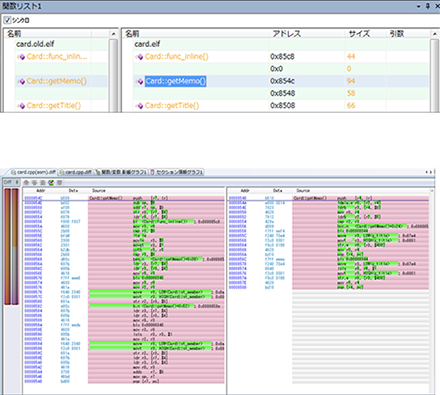The image size is (440, 395).
Task: Click Card::getMemo() function icon in card.old.elf list
Action: (22, 81)
